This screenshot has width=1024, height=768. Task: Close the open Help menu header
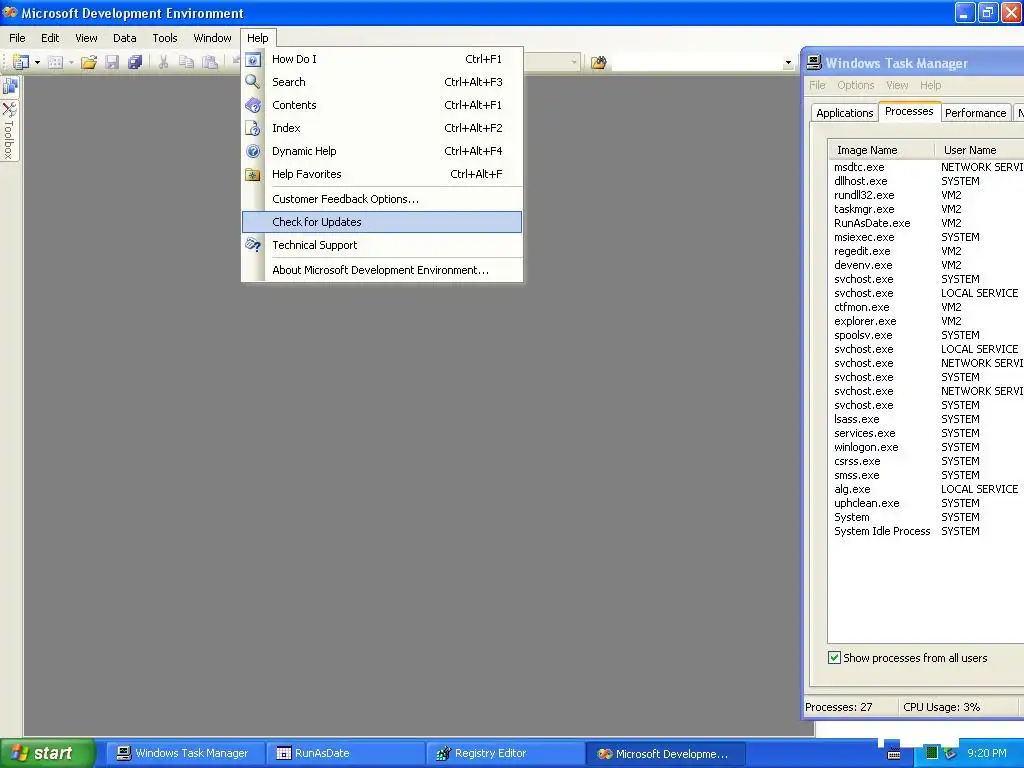pos(258,38)
